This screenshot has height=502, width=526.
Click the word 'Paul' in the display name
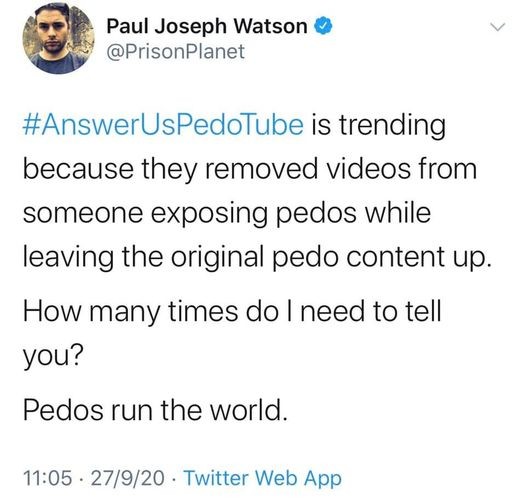127,26
